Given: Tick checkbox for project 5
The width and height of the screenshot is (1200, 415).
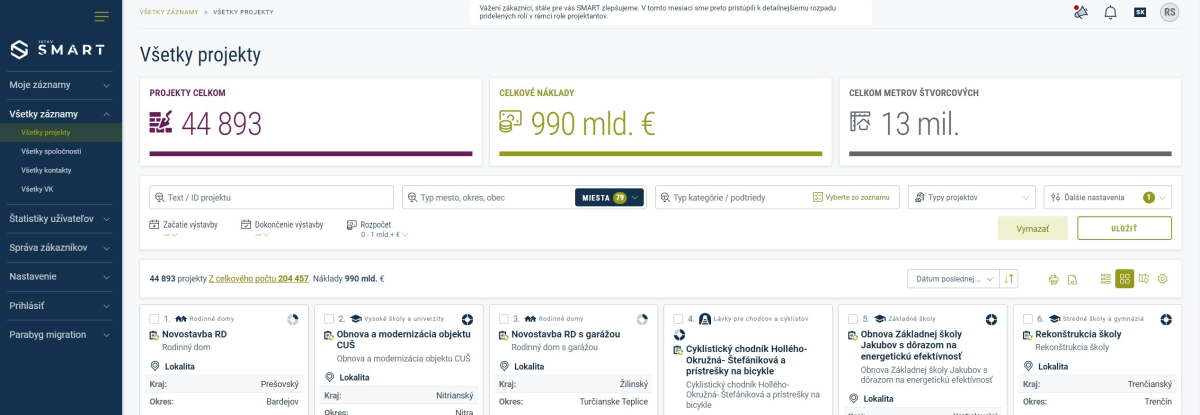Looking at the screenshot, I should (x=853, y=319).
